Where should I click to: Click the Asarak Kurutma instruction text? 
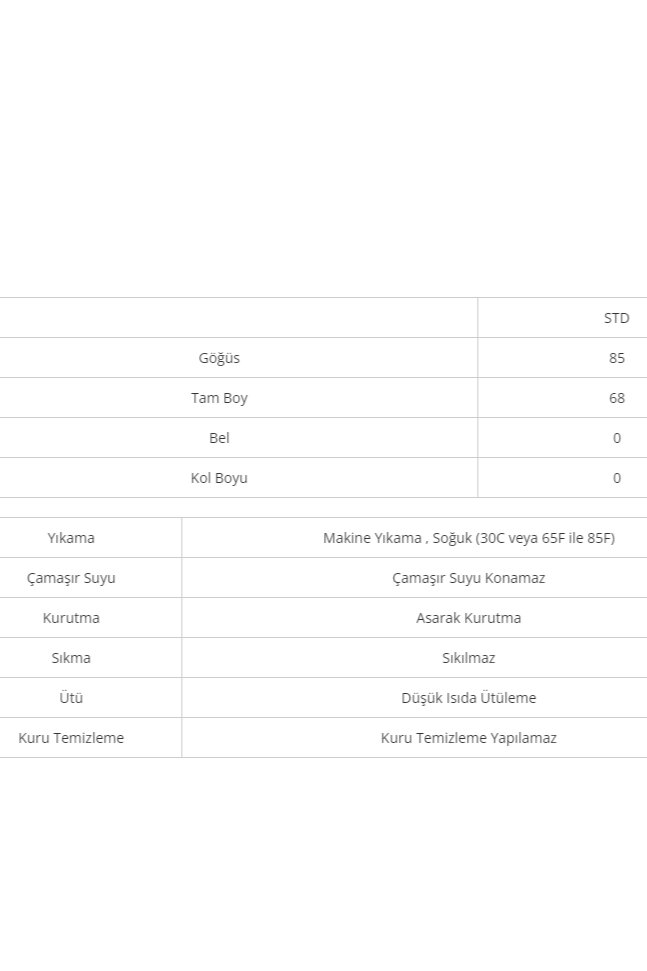point(468,618)
